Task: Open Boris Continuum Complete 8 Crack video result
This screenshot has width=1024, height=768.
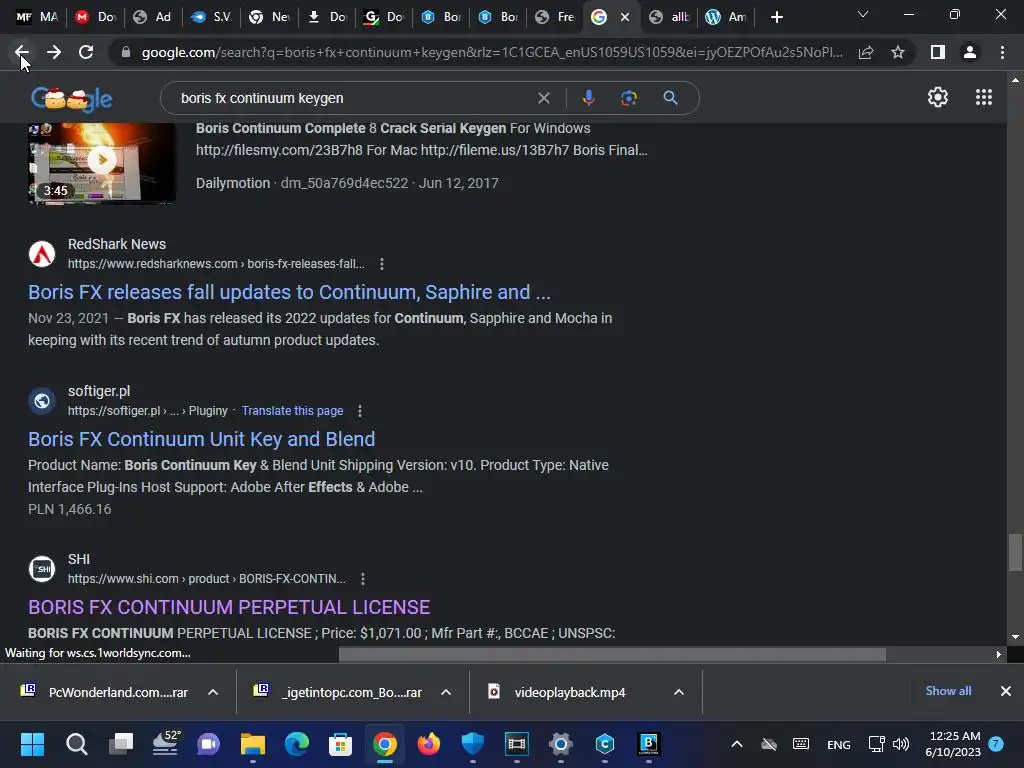Action: pos(393,128)
